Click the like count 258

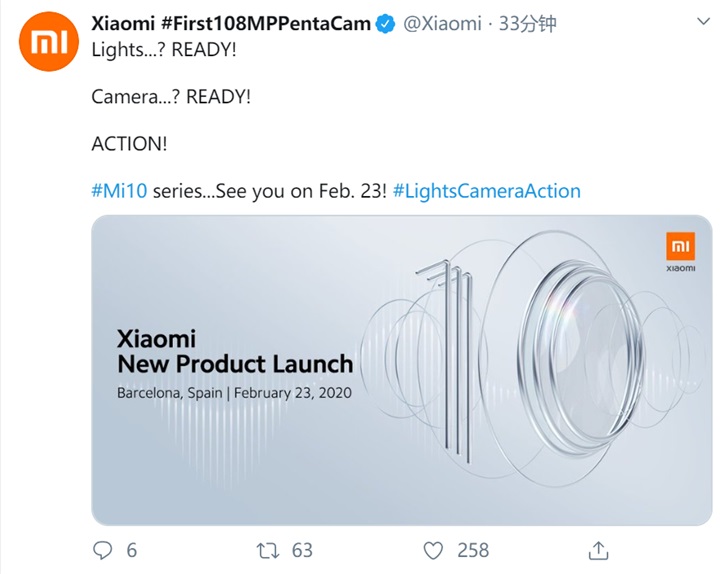[x=472, y=550]
